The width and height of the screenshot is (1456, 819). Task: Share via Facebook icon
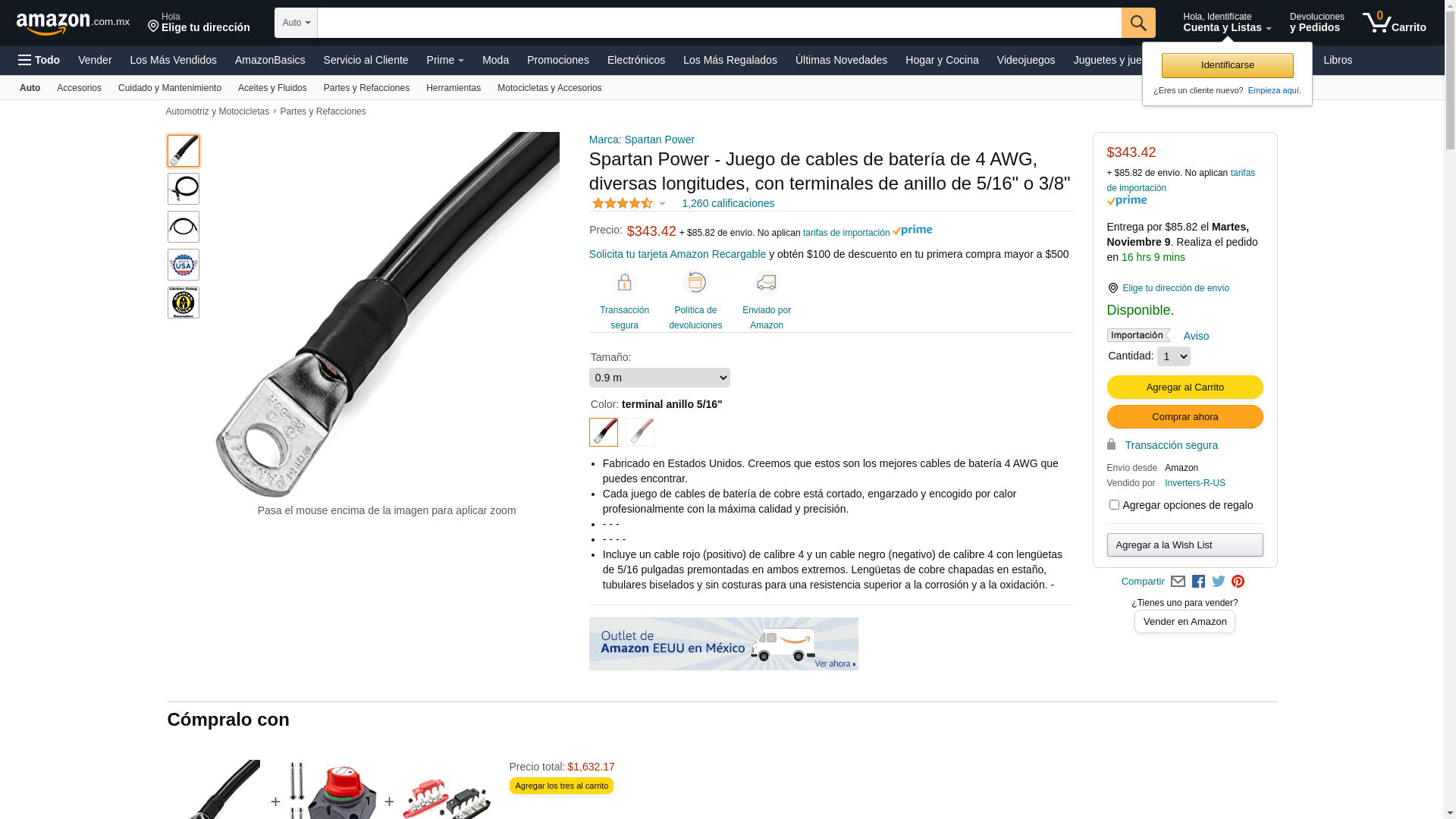1198,582
